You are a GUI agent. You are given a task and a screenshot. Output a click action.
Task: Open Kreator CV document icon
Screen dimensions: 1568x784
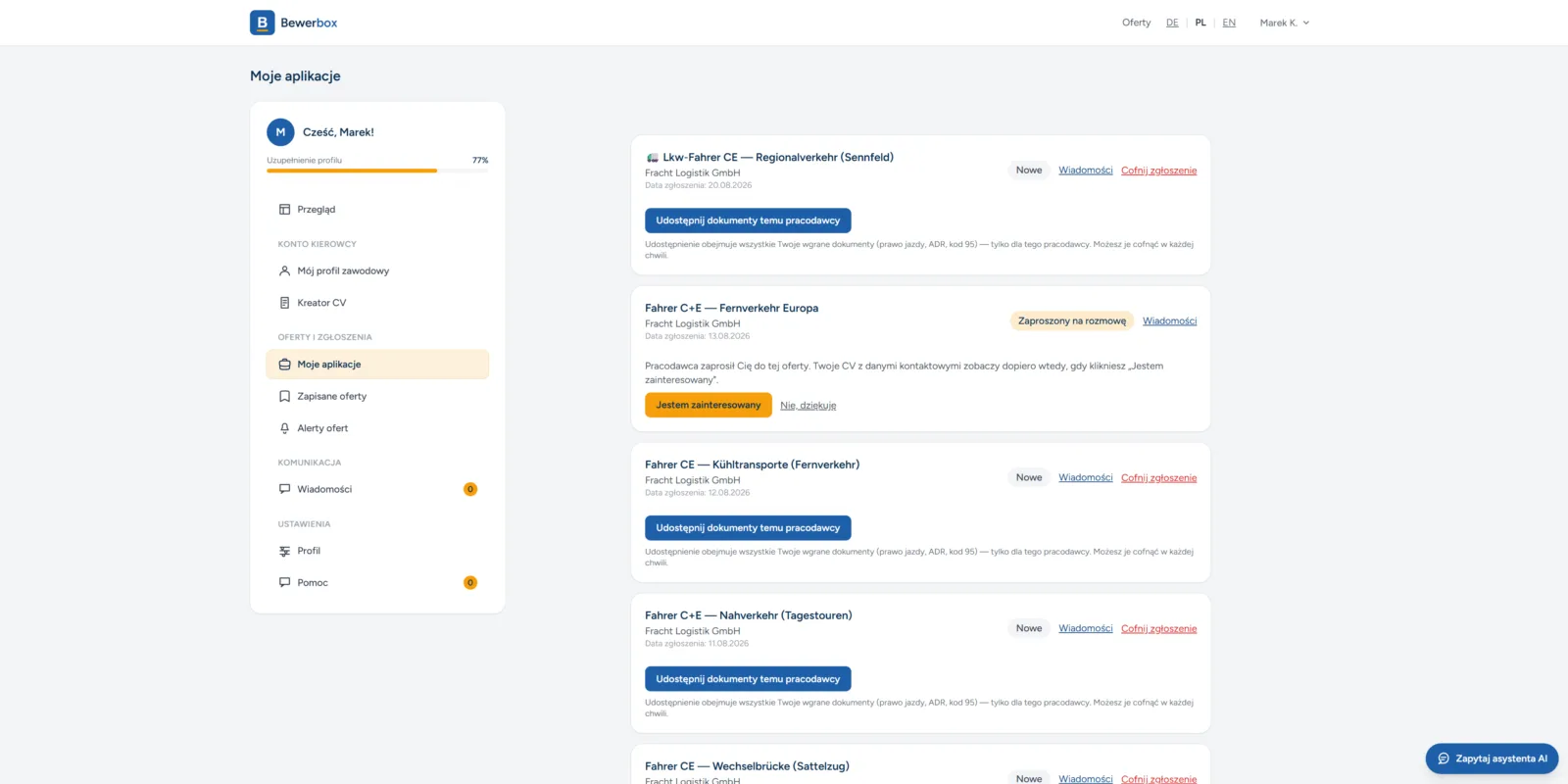284,303
